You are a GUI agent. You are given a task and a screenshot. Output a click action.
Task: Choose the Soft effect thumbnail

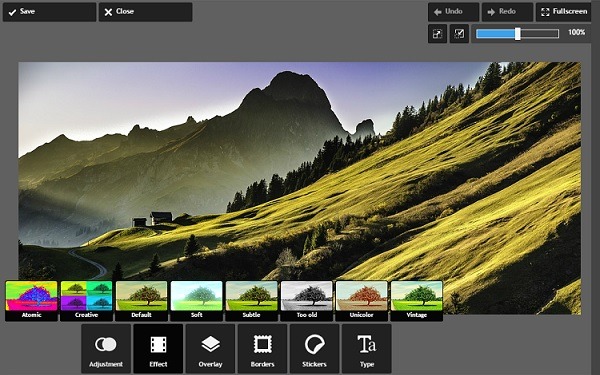pyautogui.click(x=197, y=301)
